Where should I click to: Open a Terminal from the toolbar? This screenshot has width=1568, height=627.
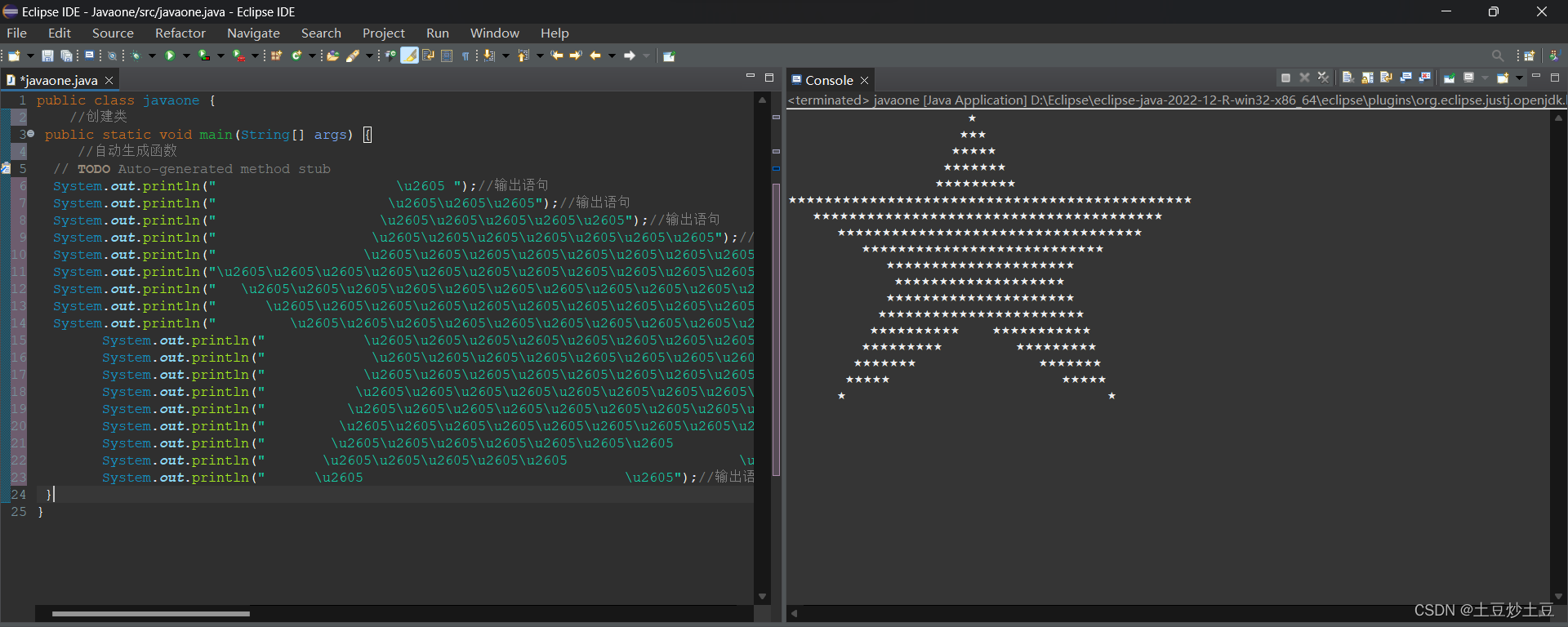tap(89, 56)
